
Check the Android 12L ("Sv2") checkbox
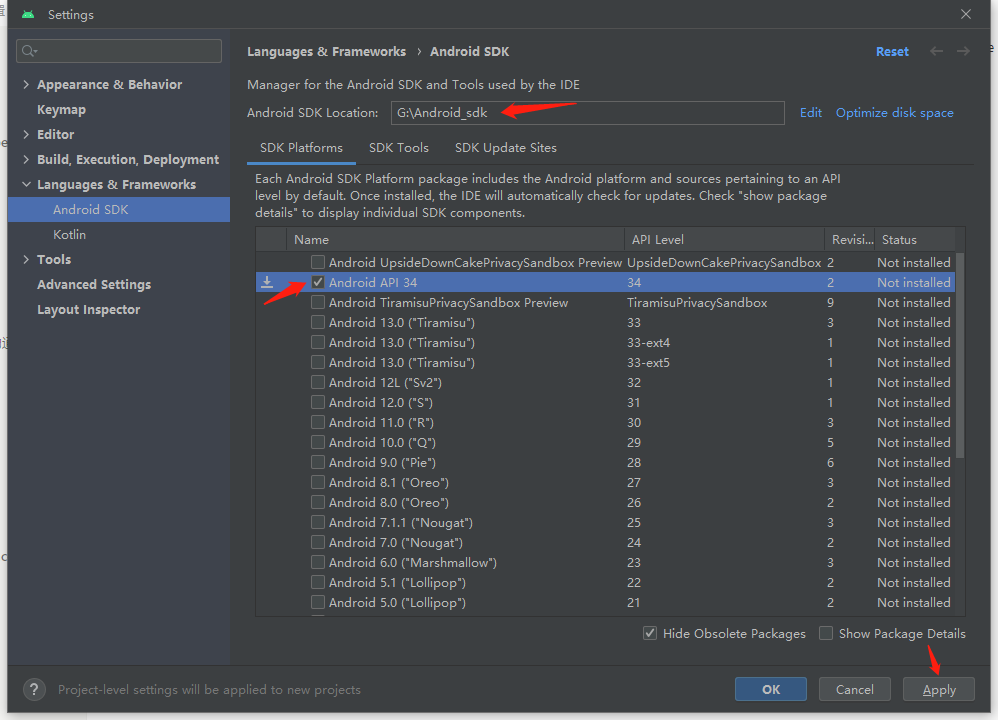point(318,382)
